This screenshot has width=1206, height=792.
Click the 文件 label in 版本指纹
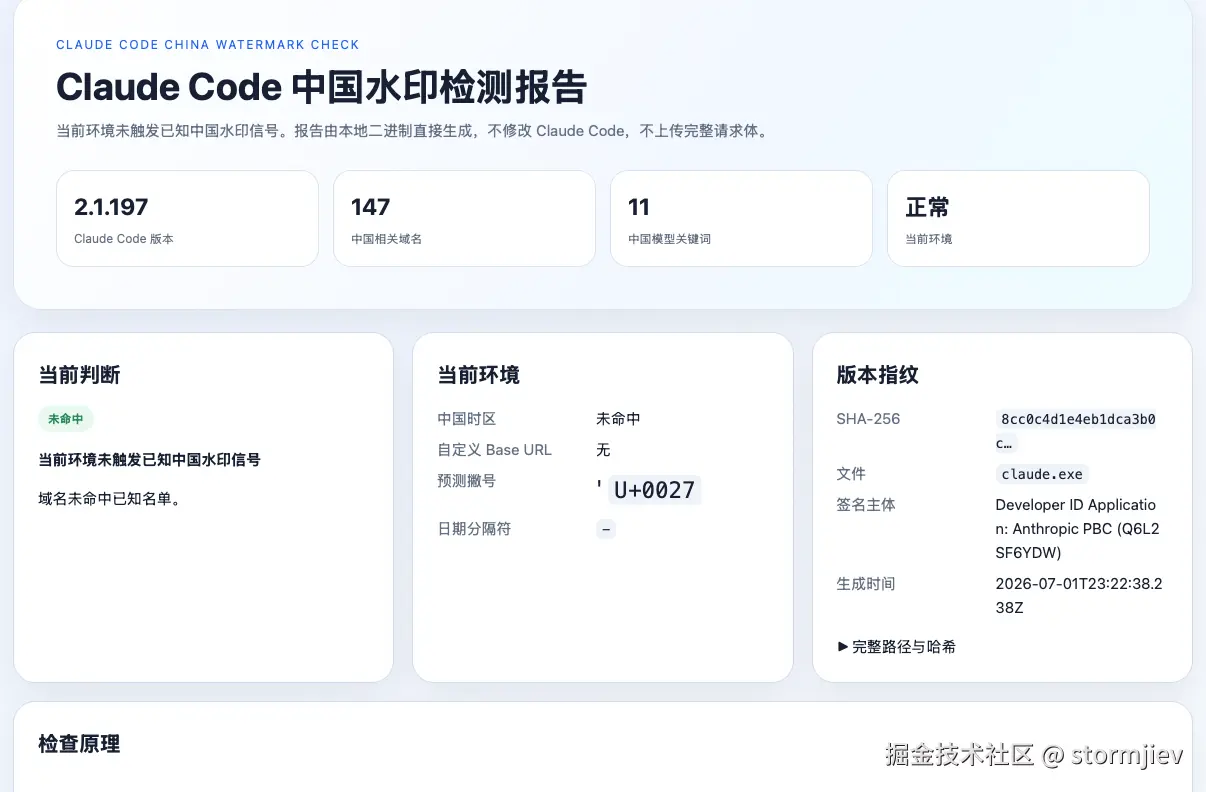[851, 474]
